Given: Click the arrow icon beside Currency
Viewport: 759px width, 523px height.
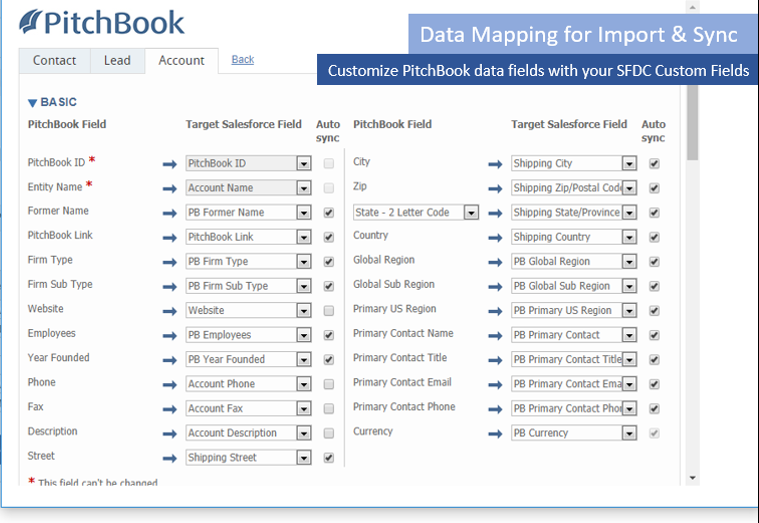Looking at the screenshot, I should point(495,433).
